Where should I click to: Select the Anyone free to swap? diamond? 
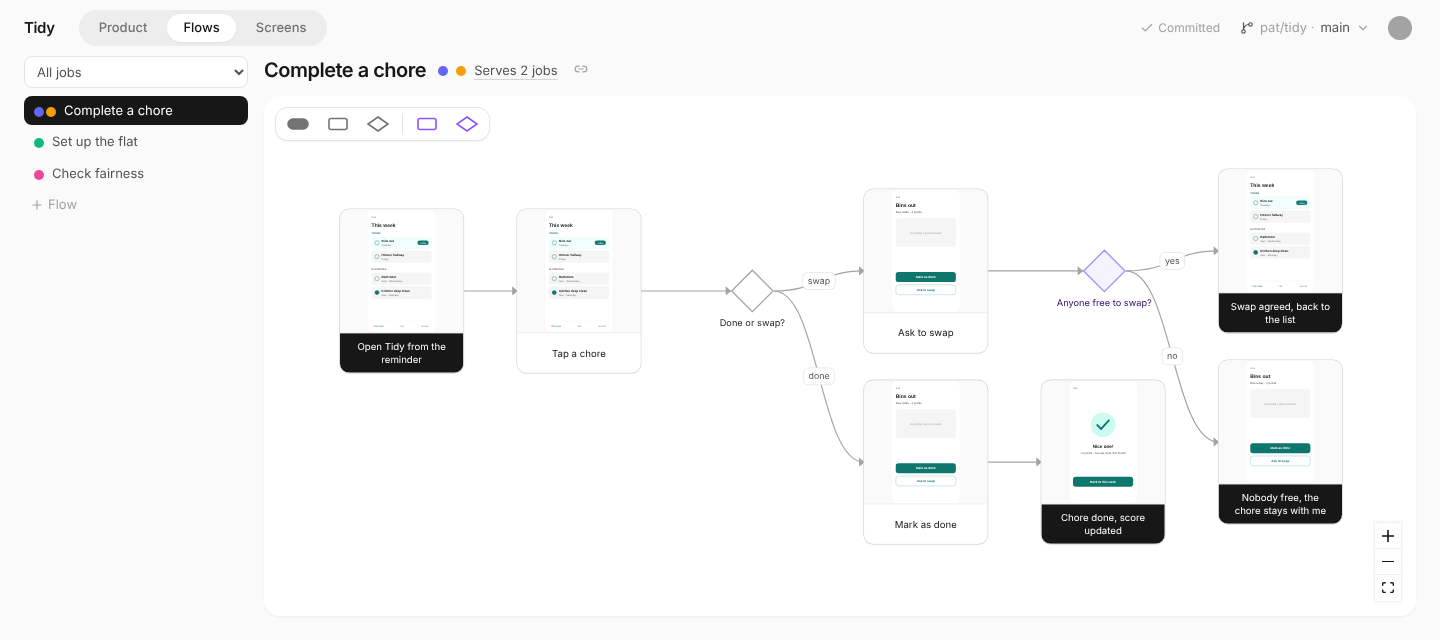tap(1105, 271)
